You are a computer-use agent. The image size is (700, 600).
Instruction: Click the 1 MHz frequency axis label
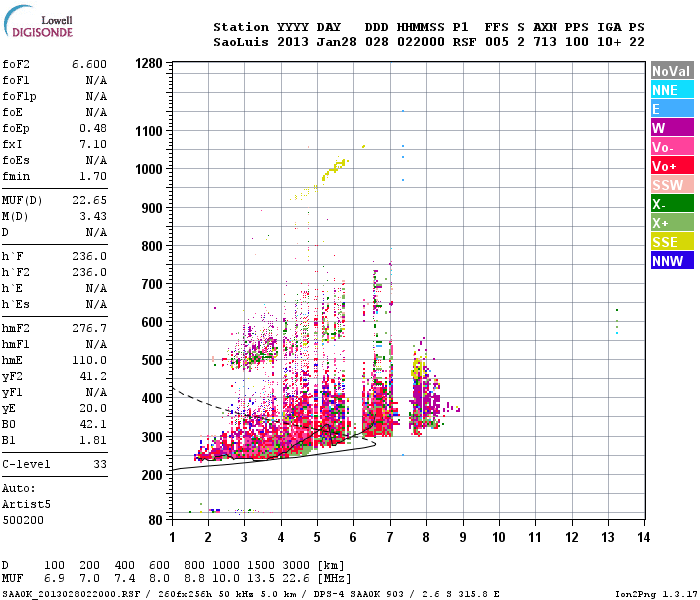(172, 537)
